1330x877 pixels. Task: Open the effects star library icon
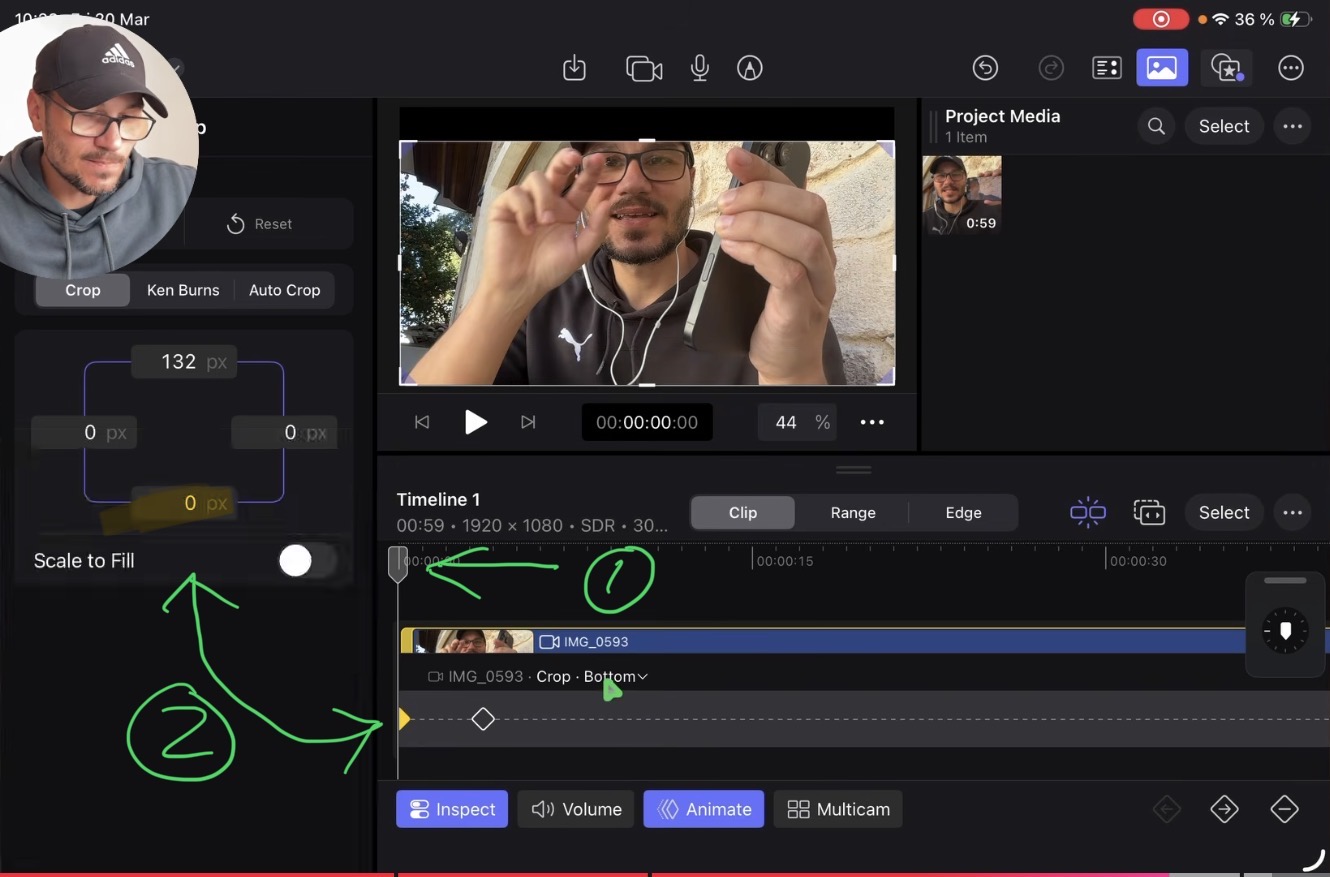coord(1226,68)
